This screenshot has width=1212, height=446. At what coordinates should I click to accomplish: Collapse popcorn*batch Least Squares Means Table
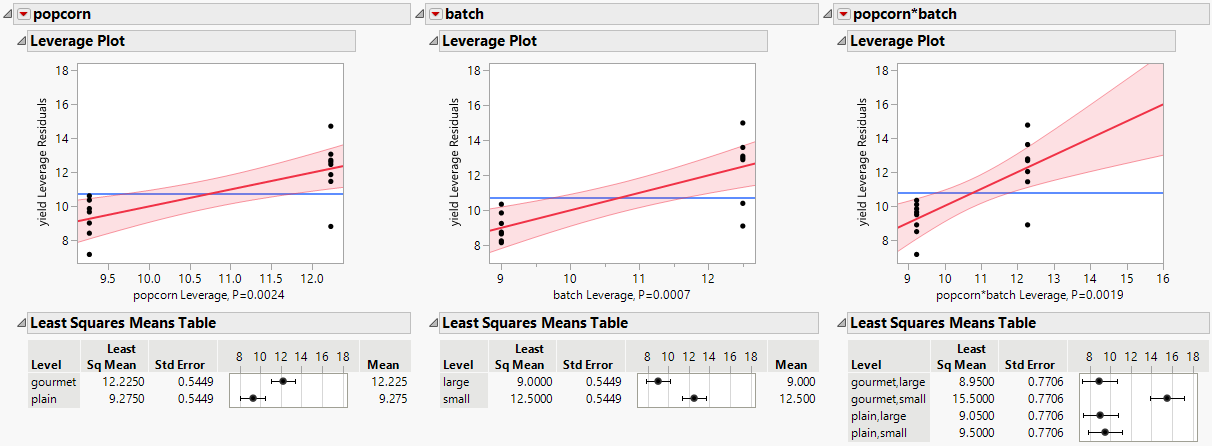coord(839,323)
